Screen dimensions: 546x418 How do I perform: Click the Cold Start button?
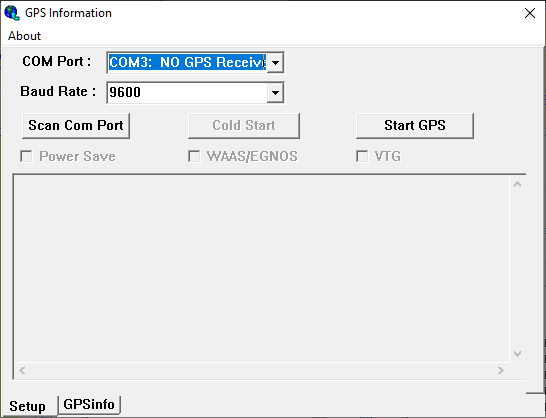click(x=244, y=125)
